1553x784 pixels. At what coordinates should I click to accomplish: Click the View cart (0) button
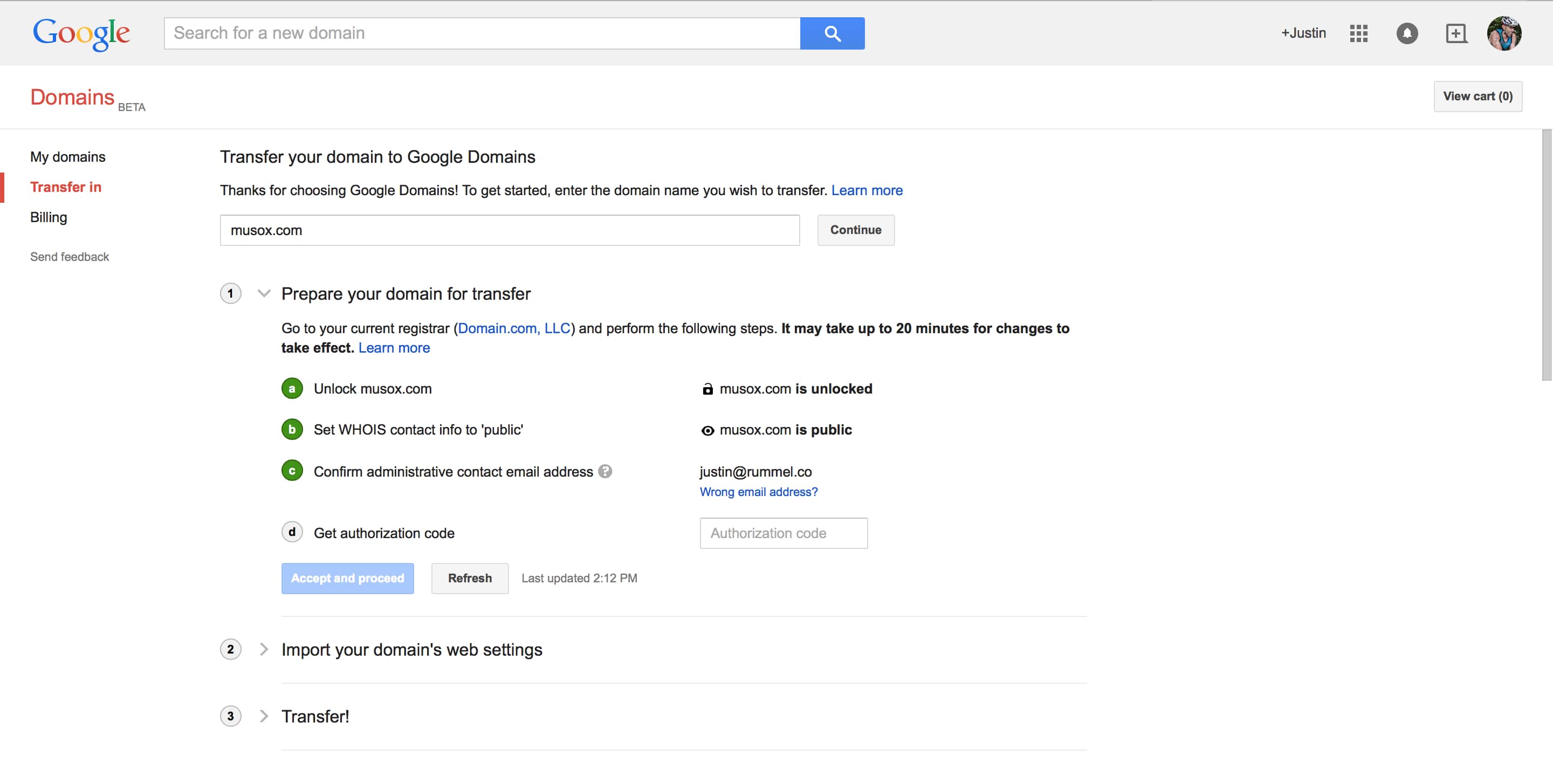(1478, 97)
